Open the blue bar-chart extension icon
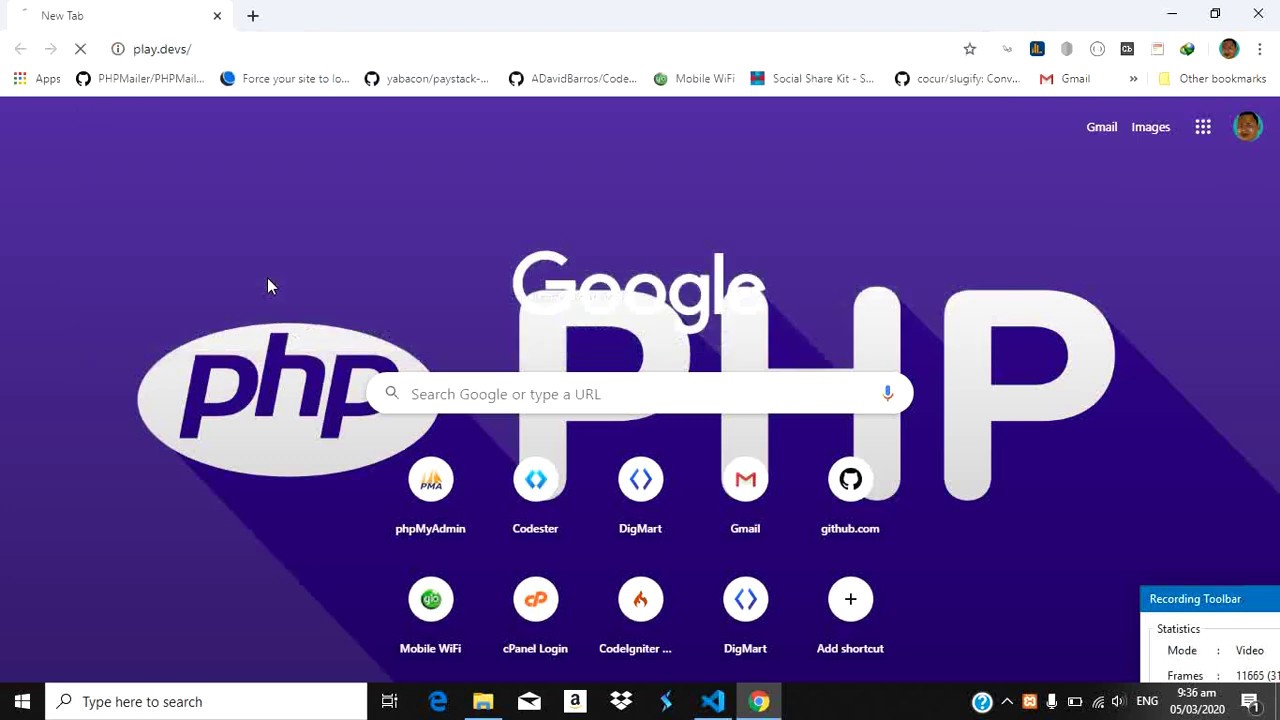1280x720 pixels. 1037,49
